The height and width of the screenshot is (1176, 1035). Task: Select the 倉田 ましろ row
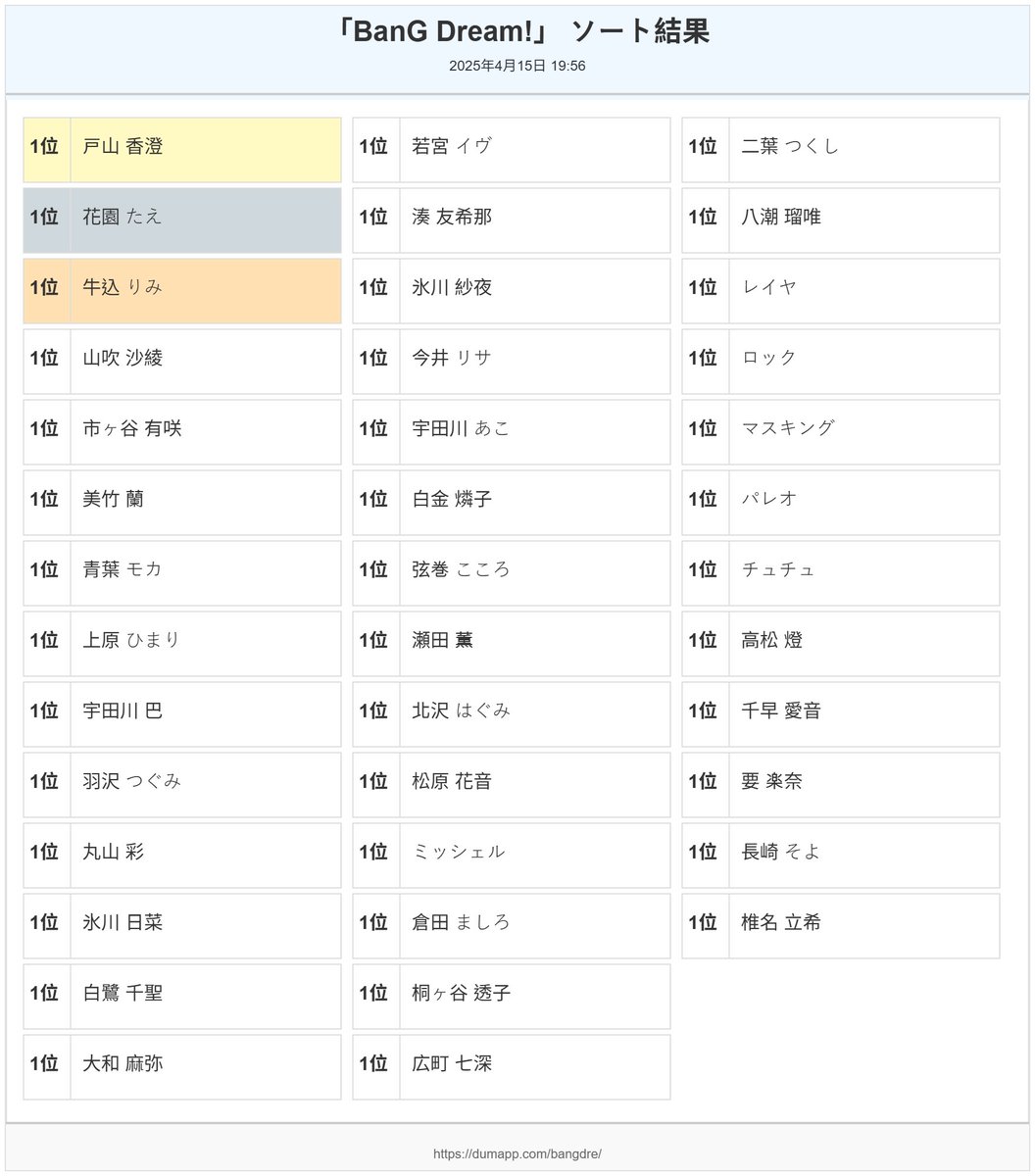coord(512,926)
